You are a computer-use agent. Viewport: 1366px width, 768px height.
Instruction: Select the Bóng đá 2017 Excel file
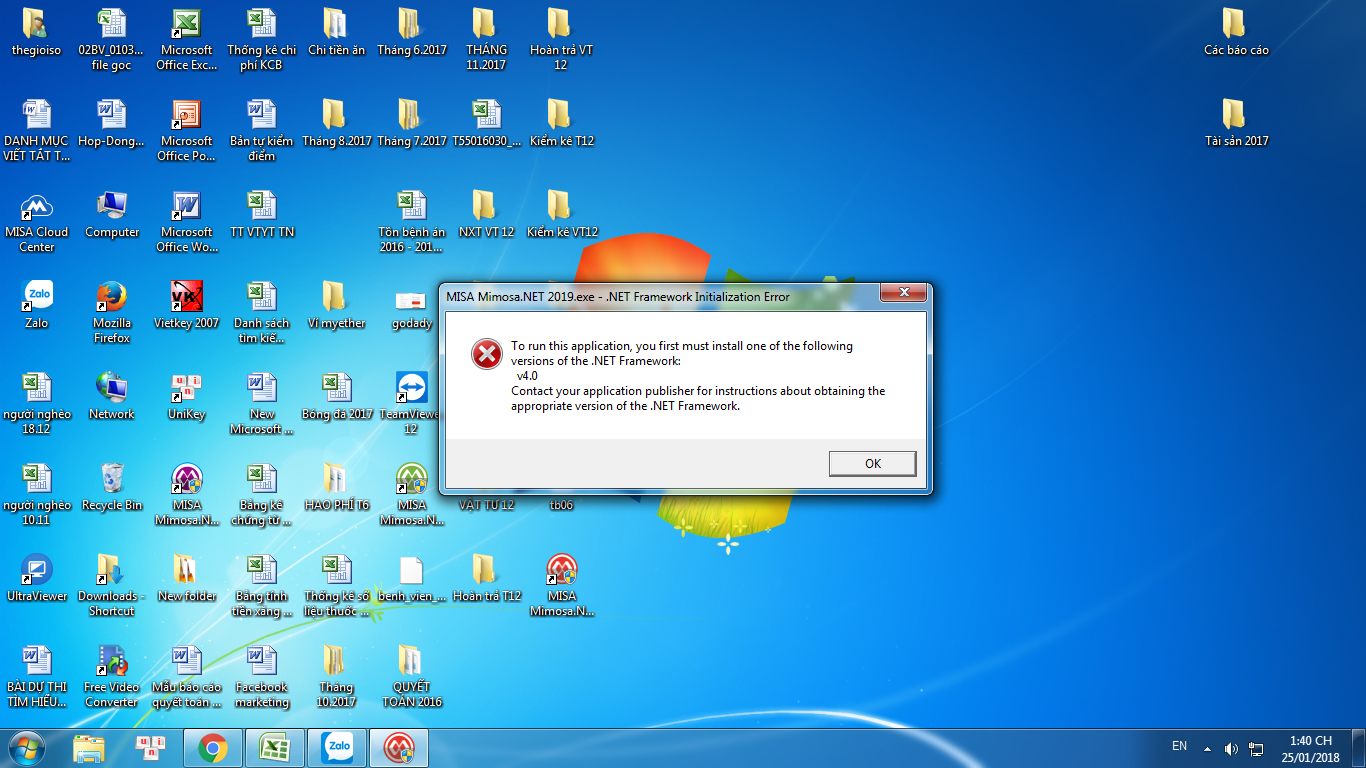click(x=336, y=397)
